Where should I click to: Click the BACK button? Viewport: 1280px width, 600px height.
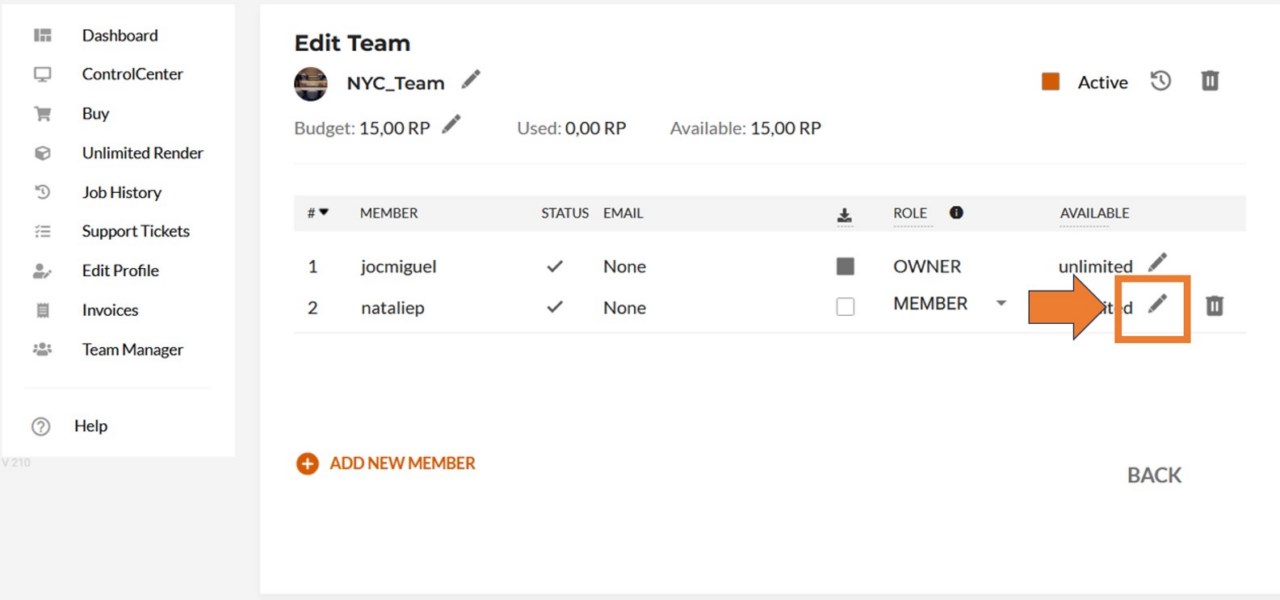tap(1154, 476)
